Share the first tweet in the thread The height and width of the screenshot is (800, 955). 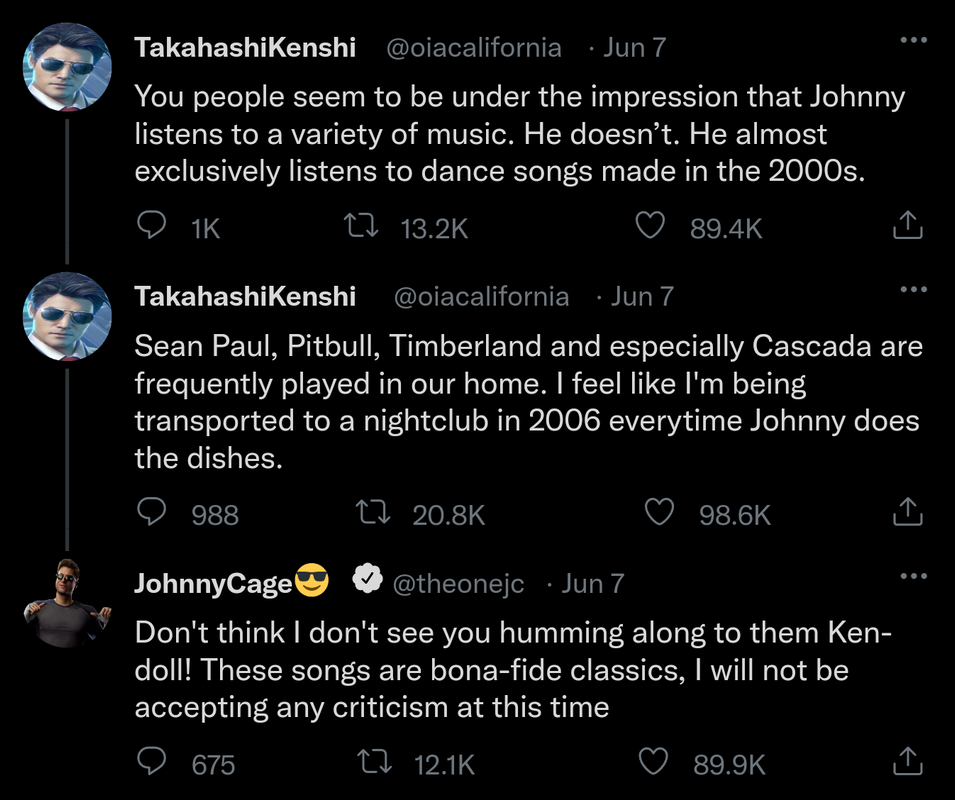(906, 227)
